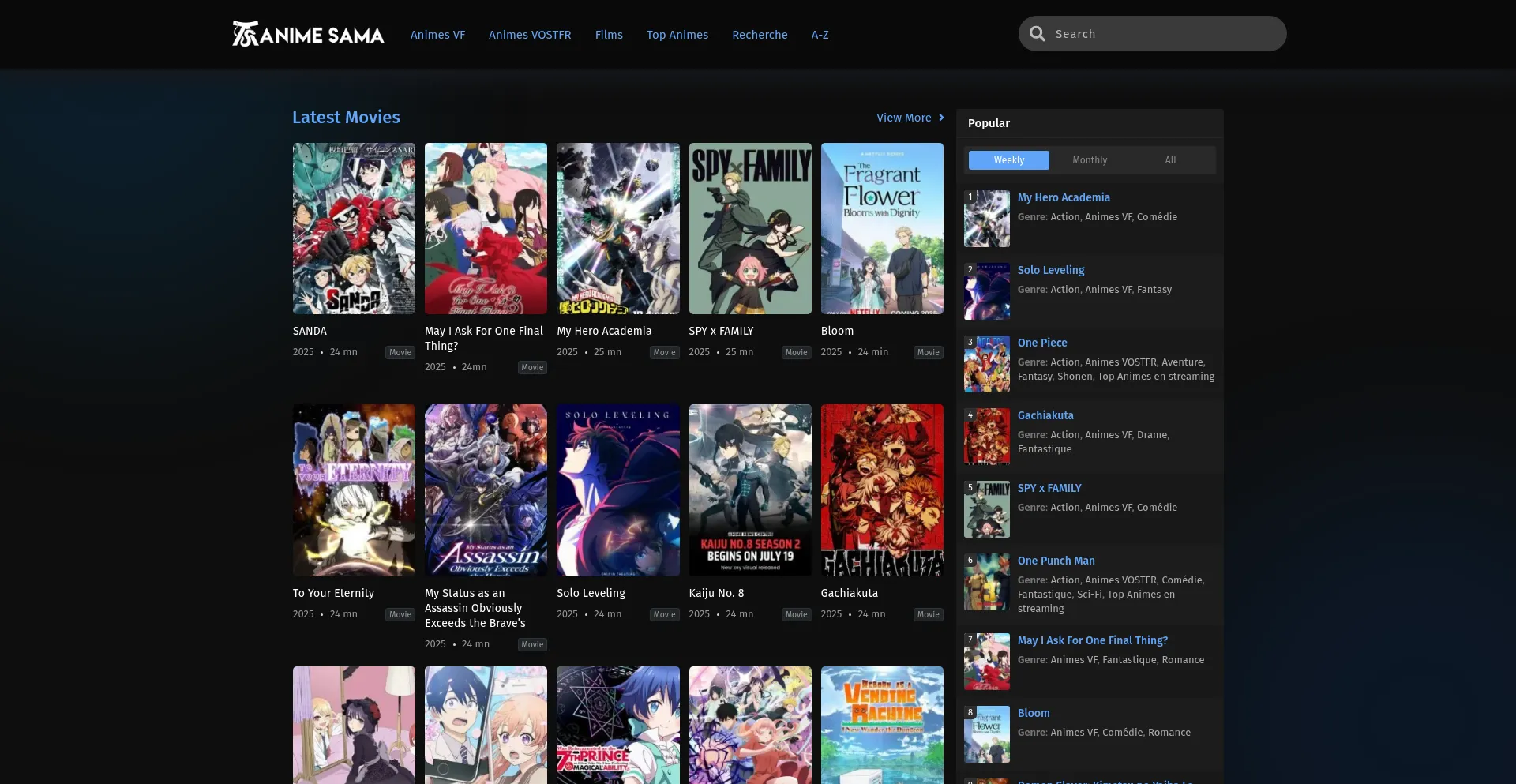Image resolution: width=1516 pixels, height=784 pixels.
Task: Switch popular list to Monthly
Action: (1090, 160)
